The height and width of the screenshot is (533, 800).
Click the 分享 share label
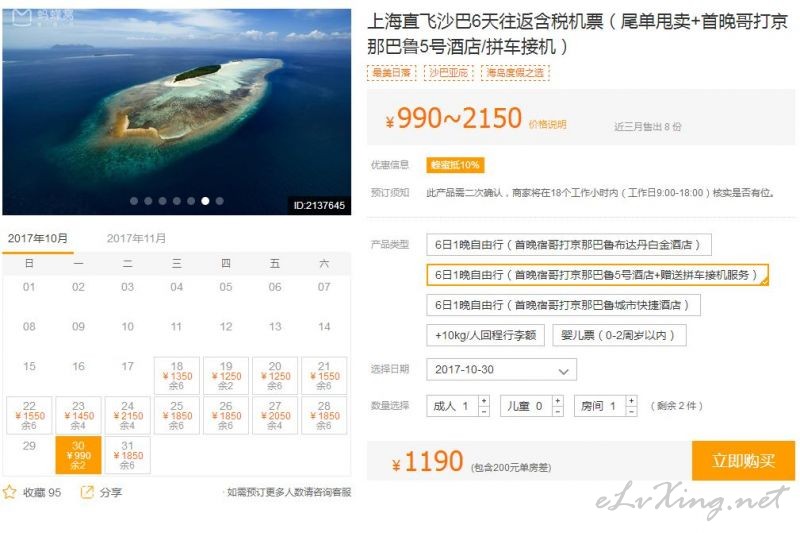[x=111, y=492]
